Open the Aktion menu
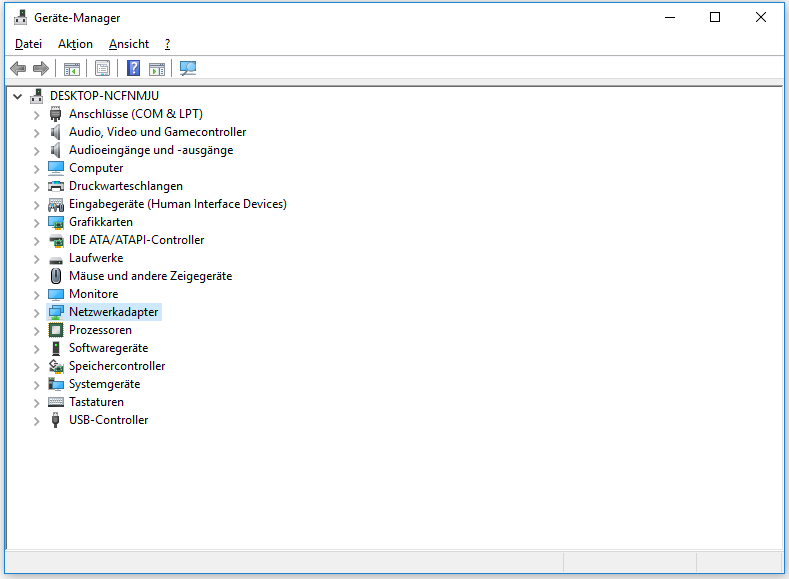Viewport: 789px width, 579px height. coord(75,44)
